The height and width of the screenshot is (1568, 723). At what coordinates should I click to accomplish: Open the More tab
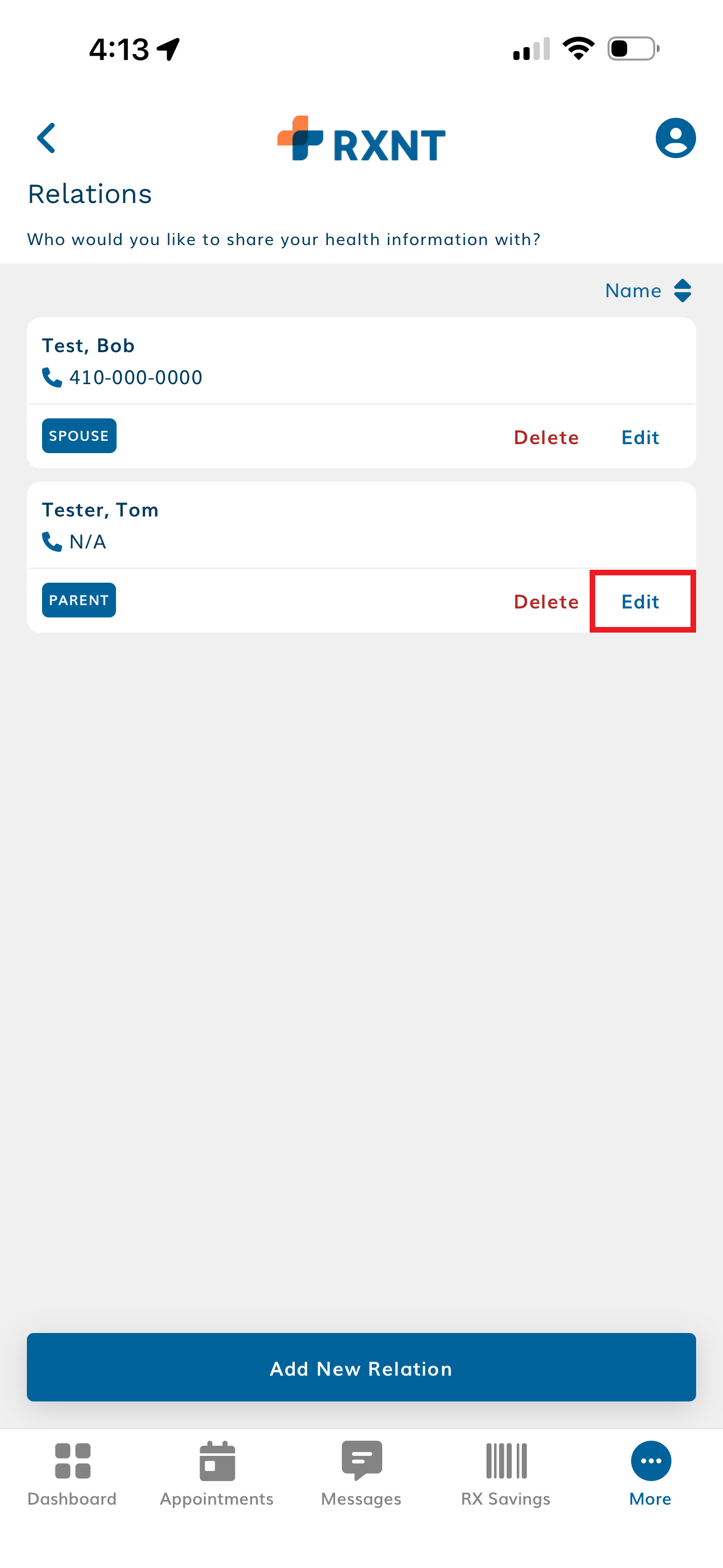tap(650, 1472)
